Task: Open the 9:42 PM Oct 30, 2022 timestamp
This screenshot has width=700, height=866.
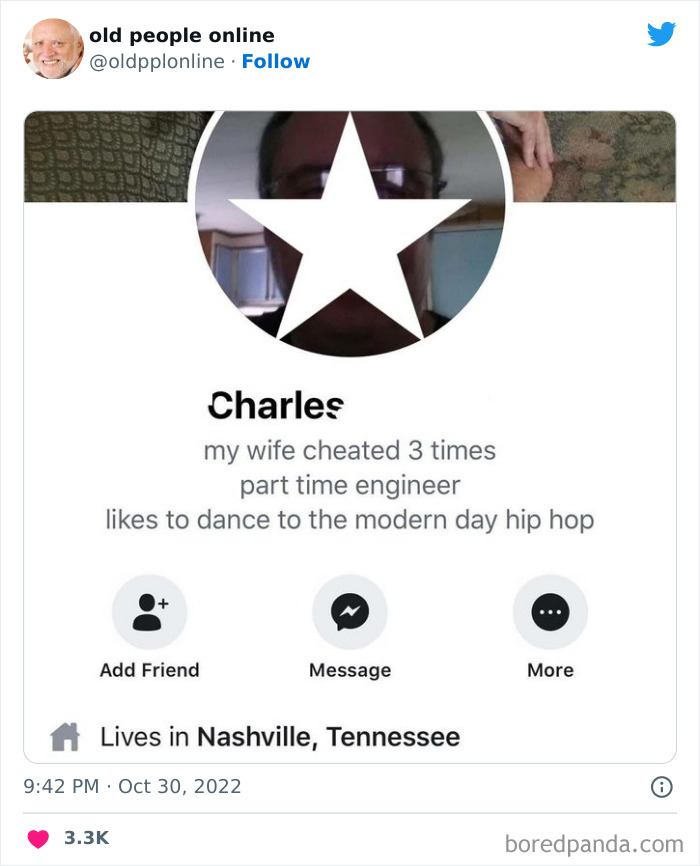Action: [x=132, y=786]
